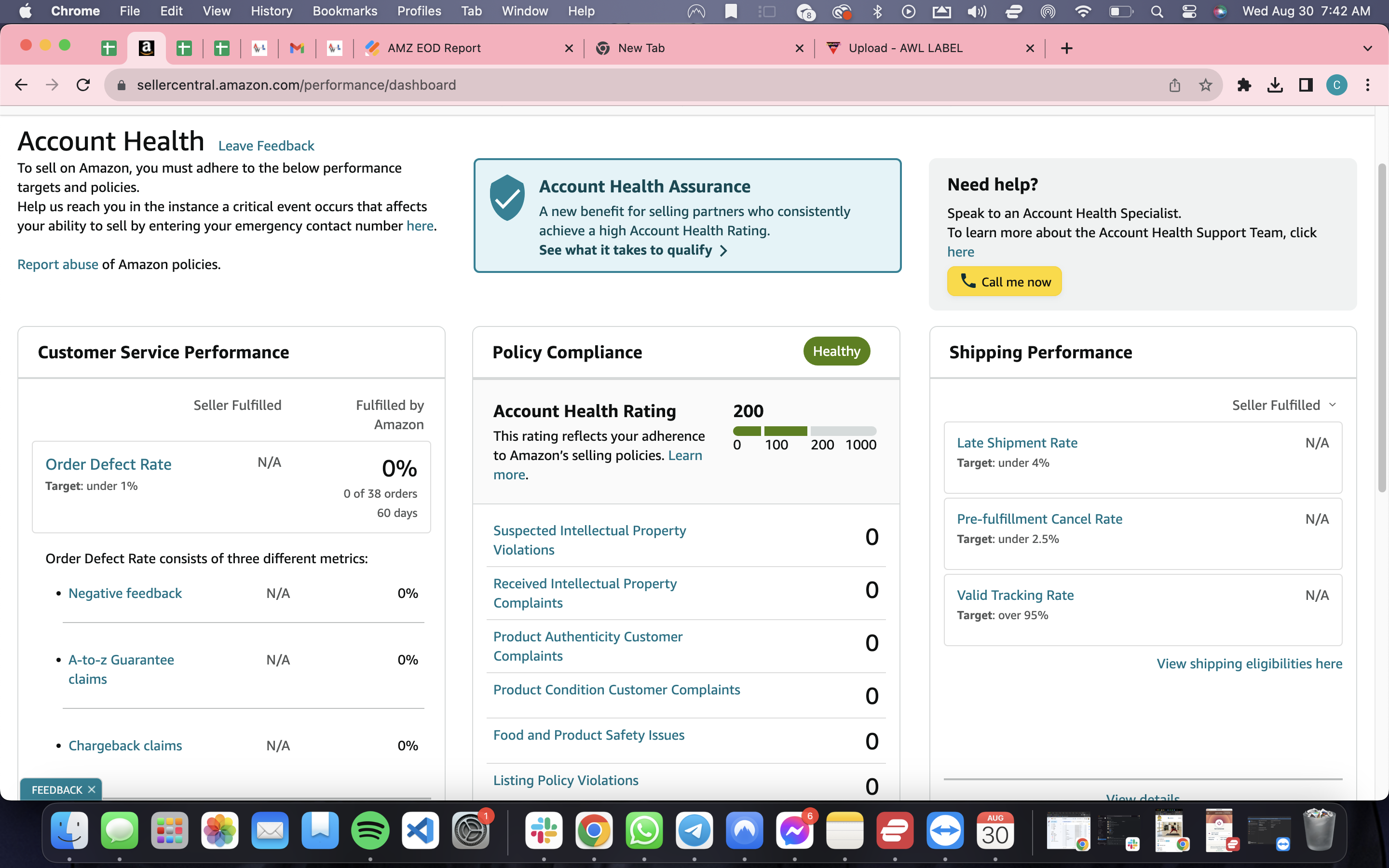Image resolution: width=1389 pixels, height=868 pixels.
Task: Open the Profiles menu in menu bar
Action: pos(419,12)
